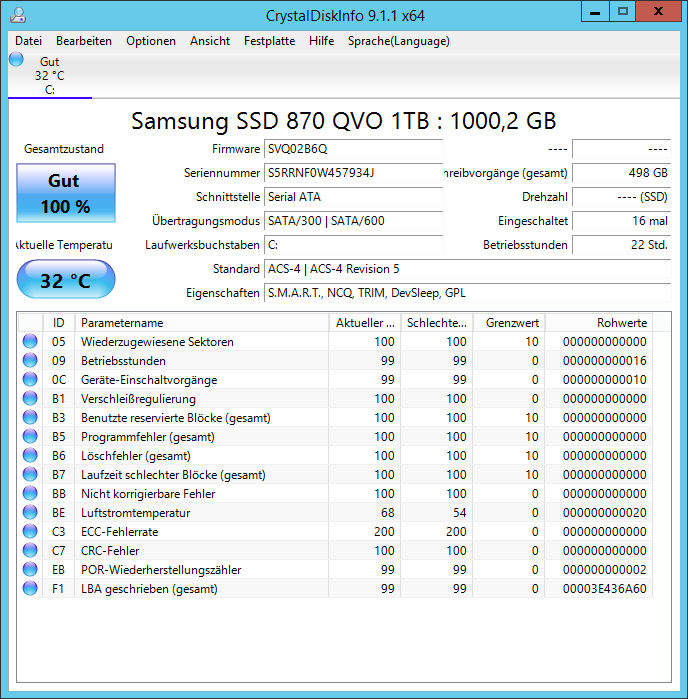Click raw value 000000000016 of Betriebsstunden
This screenshot has width=688, height=699.
[604, 361]
